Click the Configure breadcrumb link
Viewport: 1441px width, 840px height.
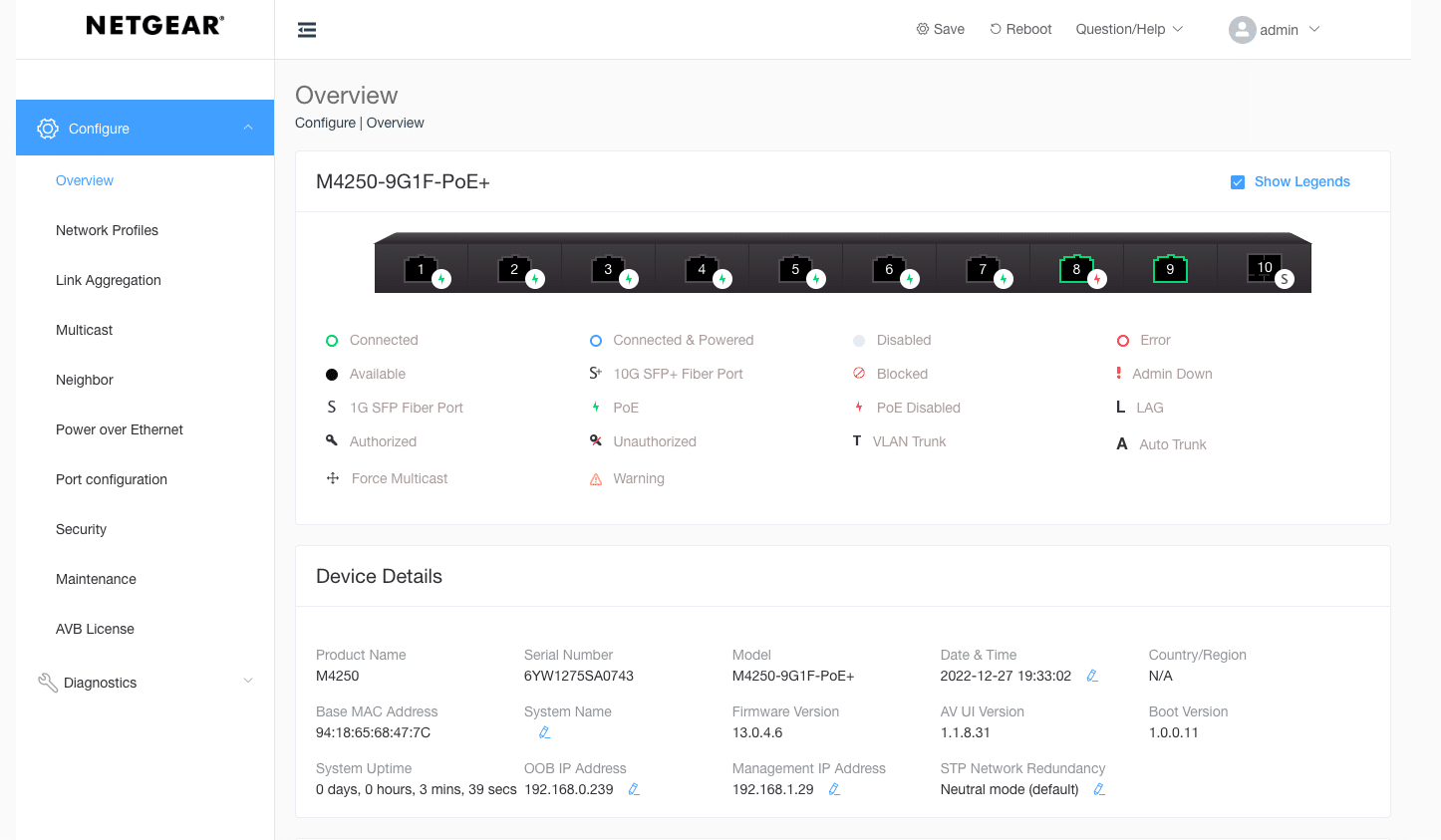pyautogui.click(x=325, y=123)
